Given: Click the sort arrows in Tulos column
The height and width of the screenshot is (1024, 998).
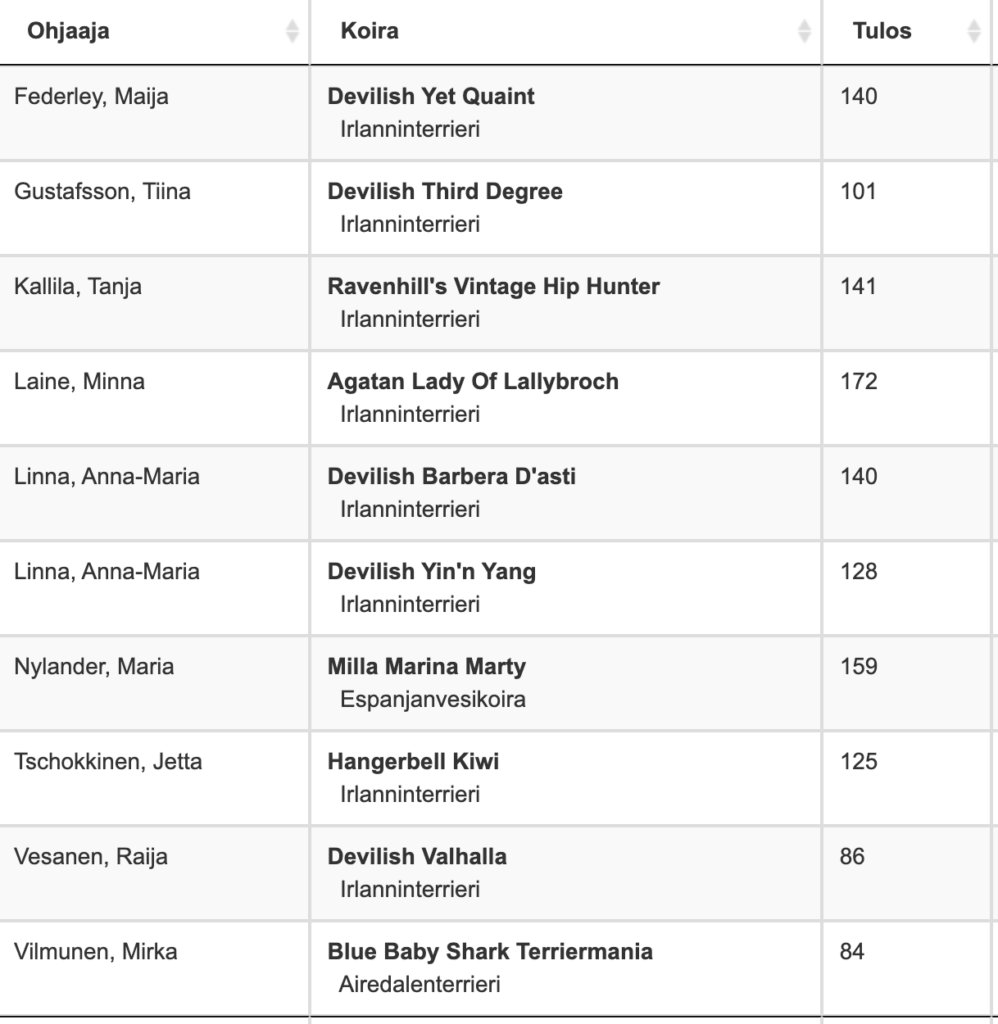Looking at the screenshot, I should (974, 32).
